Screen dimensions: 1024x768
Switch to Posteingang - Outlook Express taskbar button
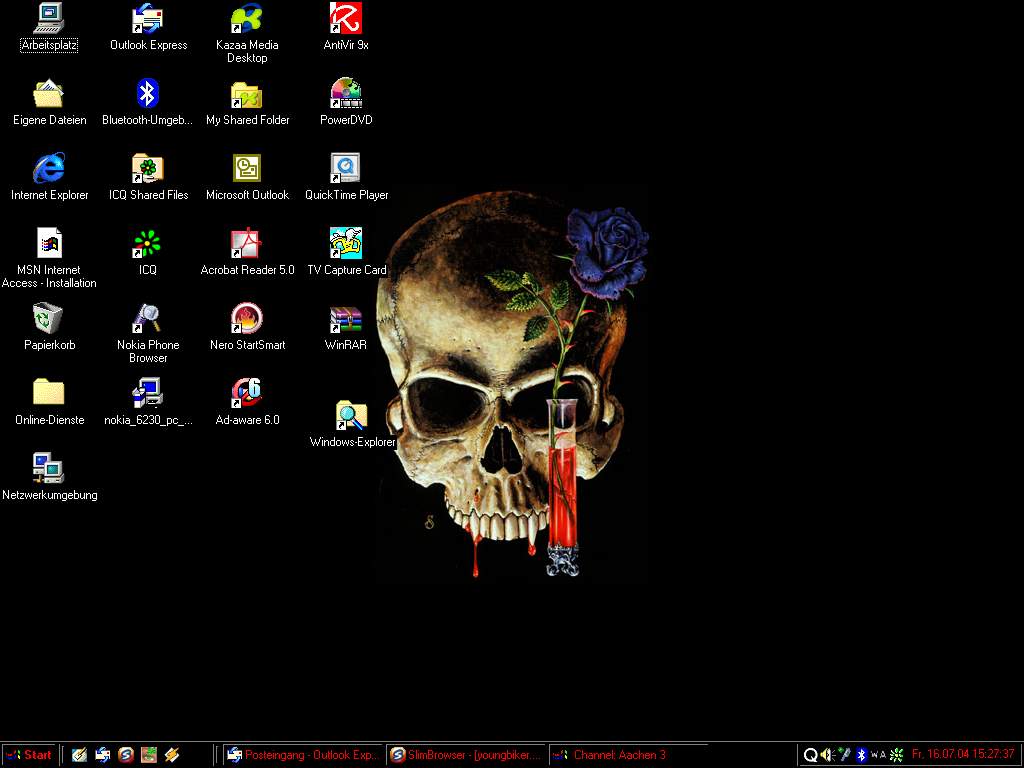(x=303, y=756)
